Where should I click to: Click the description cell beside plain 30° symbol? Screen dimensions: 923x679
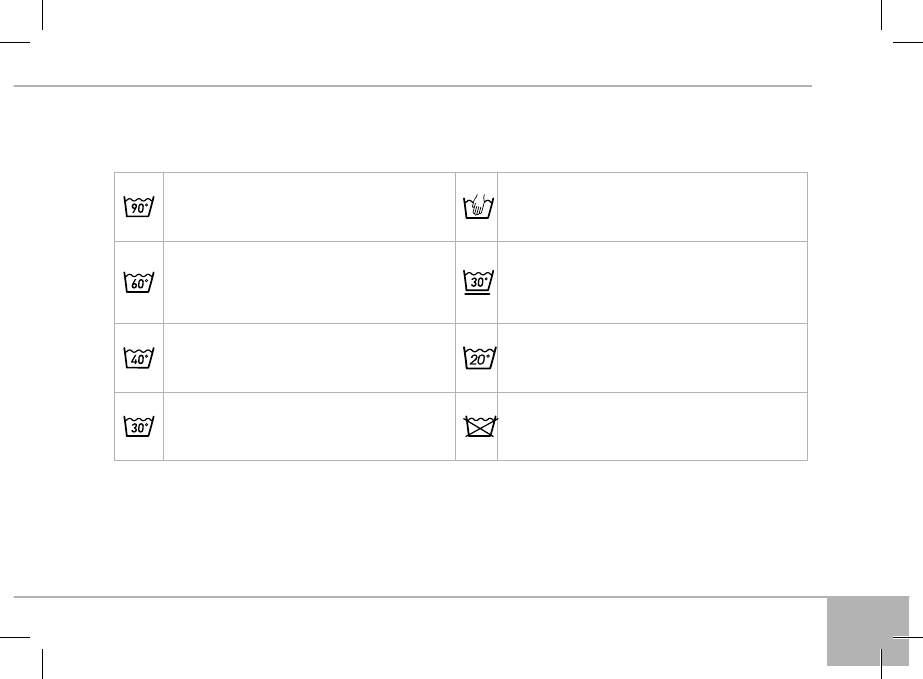point(309,426)
